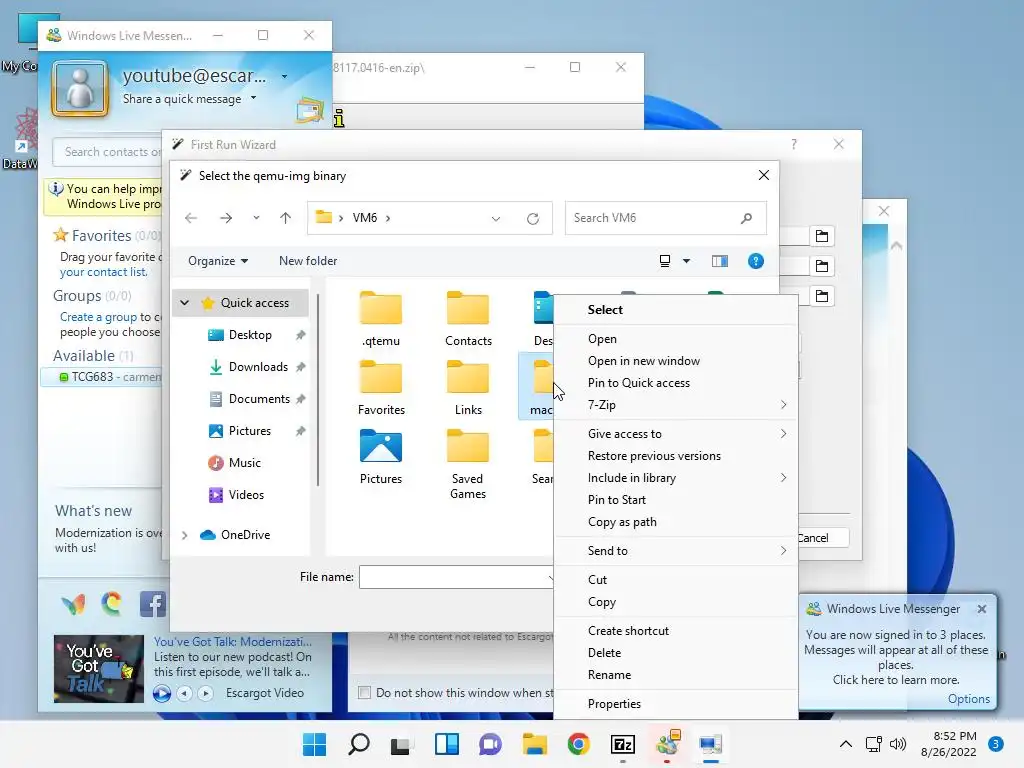Open Widgets from taskbar
Viewport: 1024px width, 768px height.
(x=447, y=744)
